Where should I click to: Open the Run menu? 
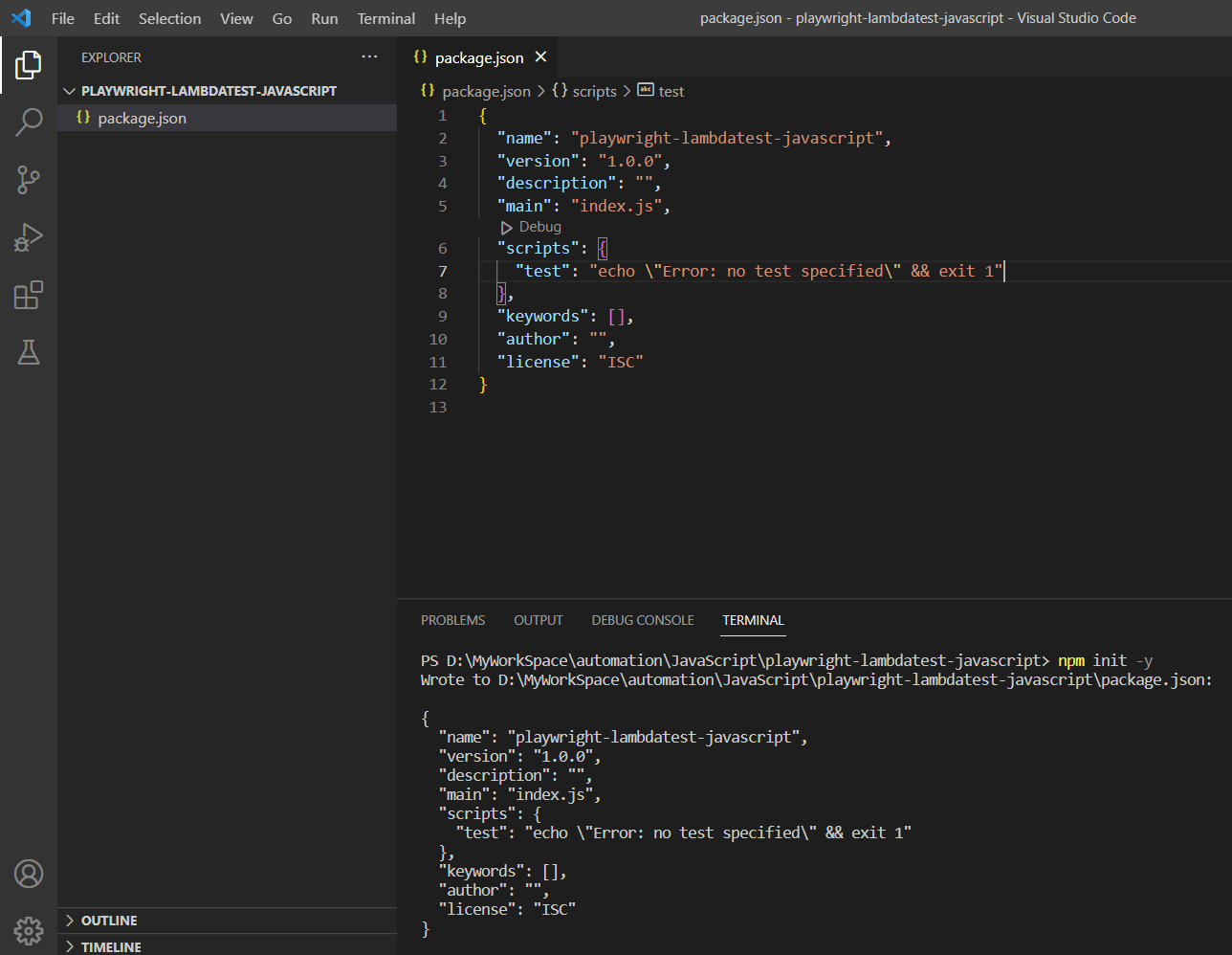click(323, 18)
